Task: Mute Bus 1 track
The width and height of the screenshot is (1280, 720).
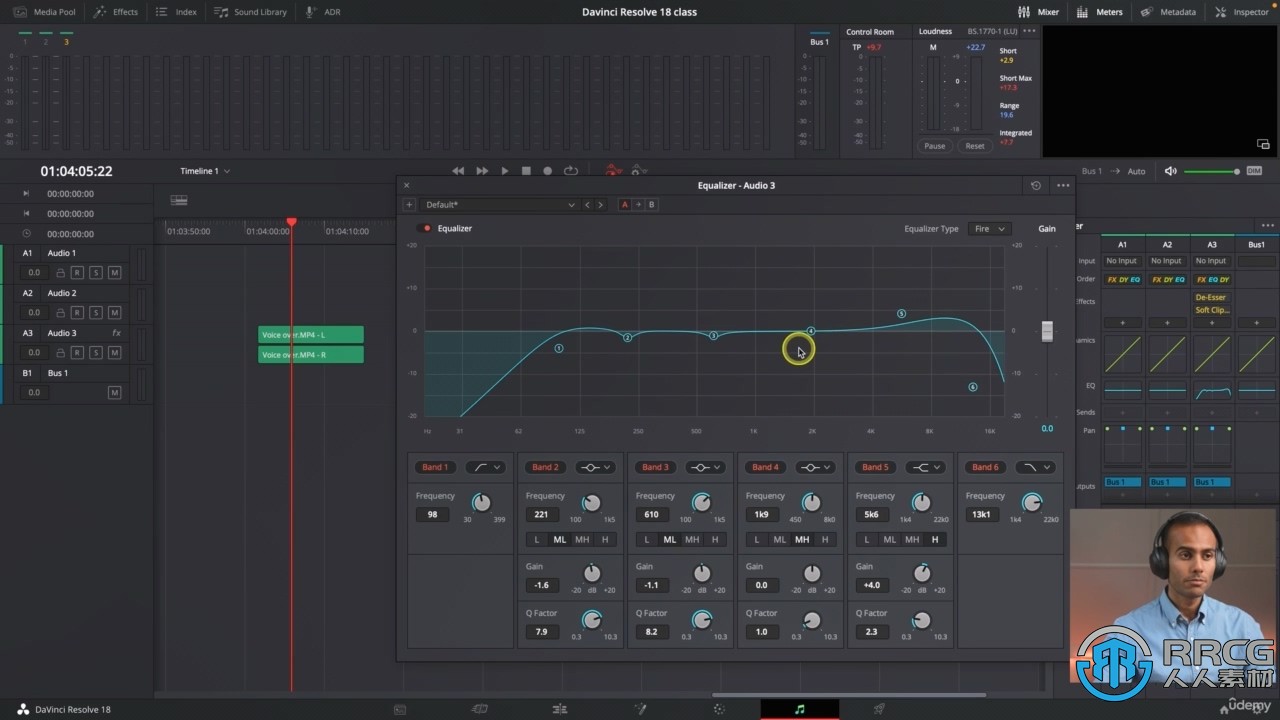Action: (114, 392)
